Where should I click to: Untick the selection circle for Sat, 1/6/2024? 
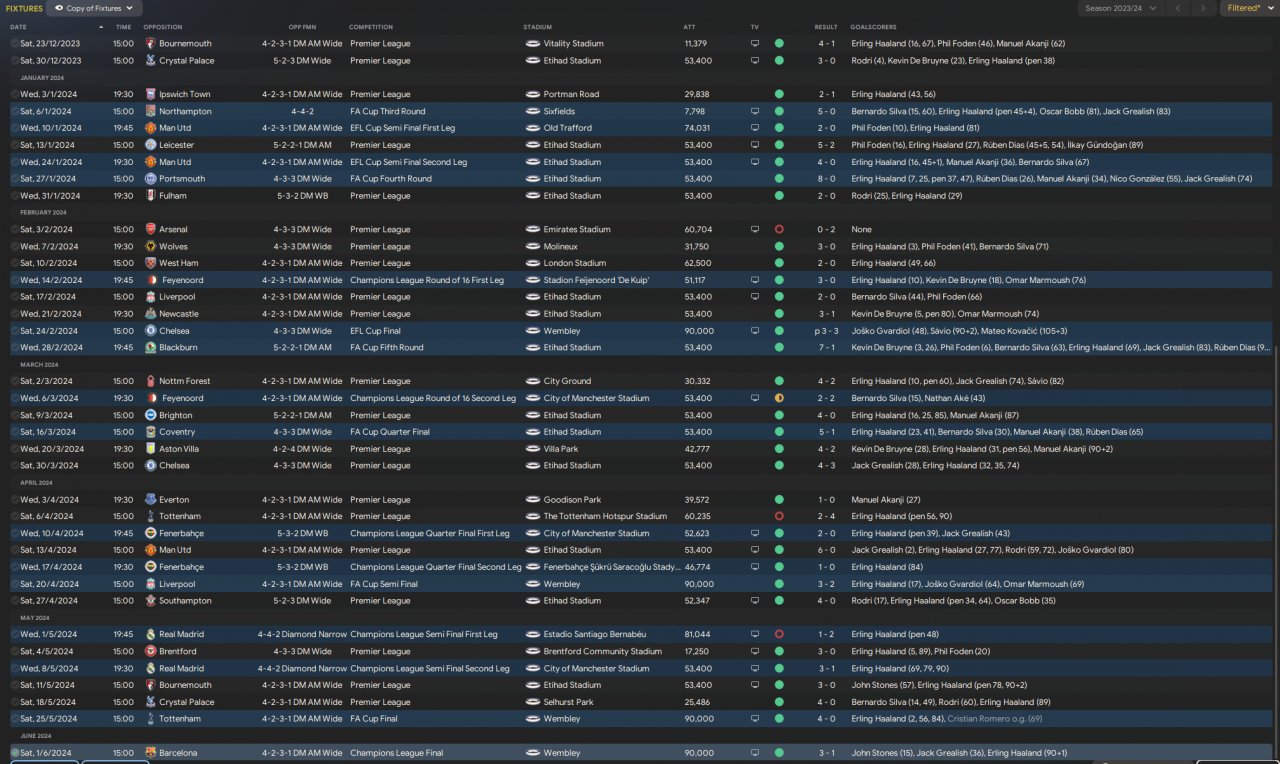[15, 752]
